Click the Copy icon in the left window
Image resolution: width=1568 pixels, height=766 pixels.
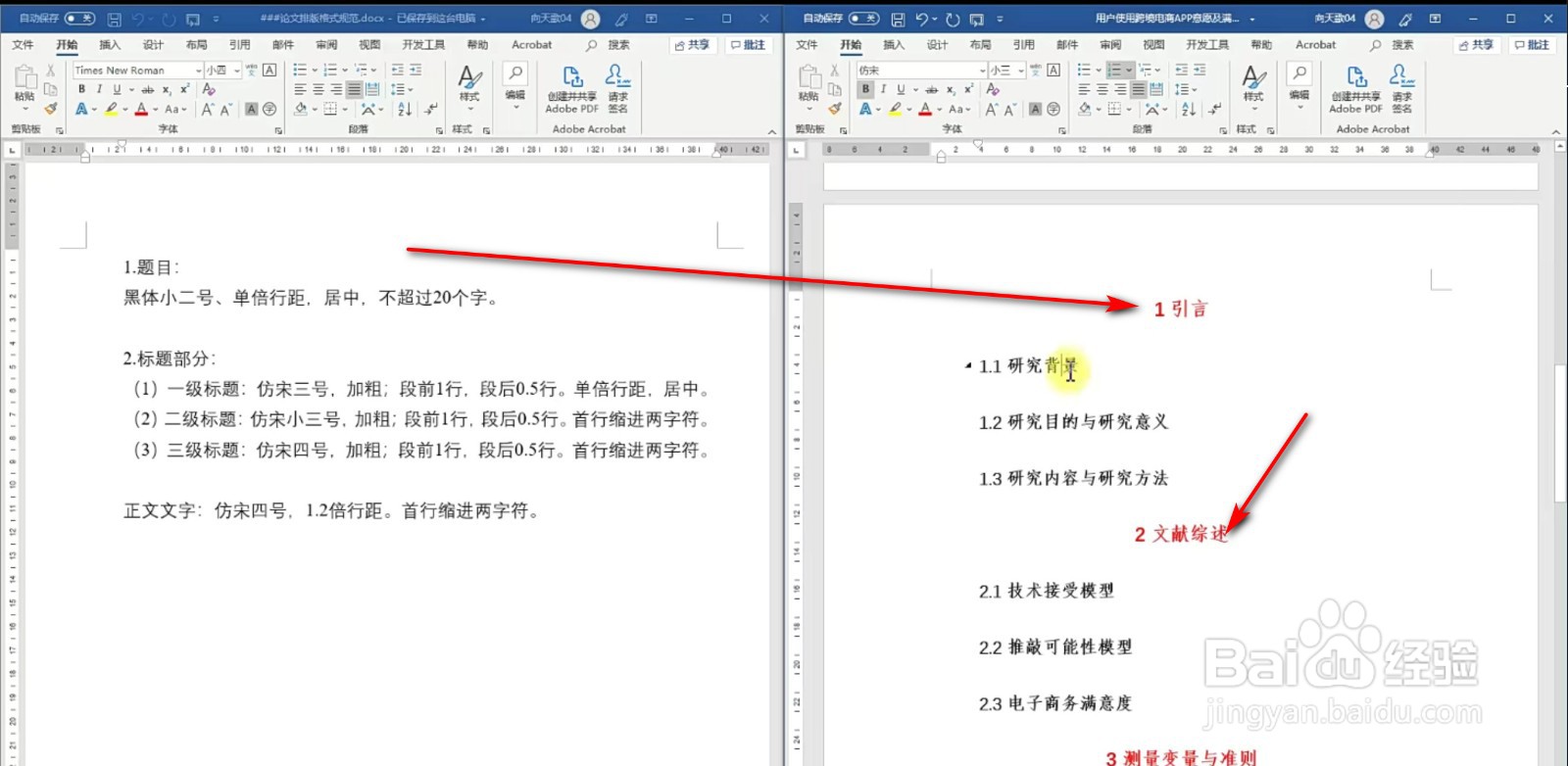point(50,89)
